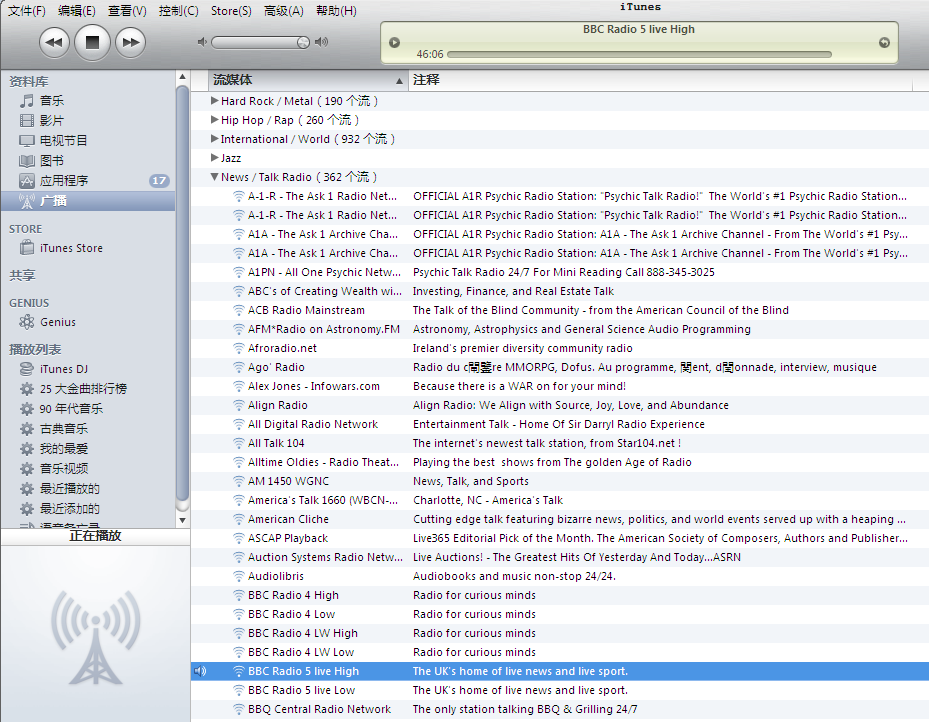The height and width of the screenshot is (722, 929).
Task: Open the 查看(V) menu
Action: pyautogui.click(x=127, y=11)
